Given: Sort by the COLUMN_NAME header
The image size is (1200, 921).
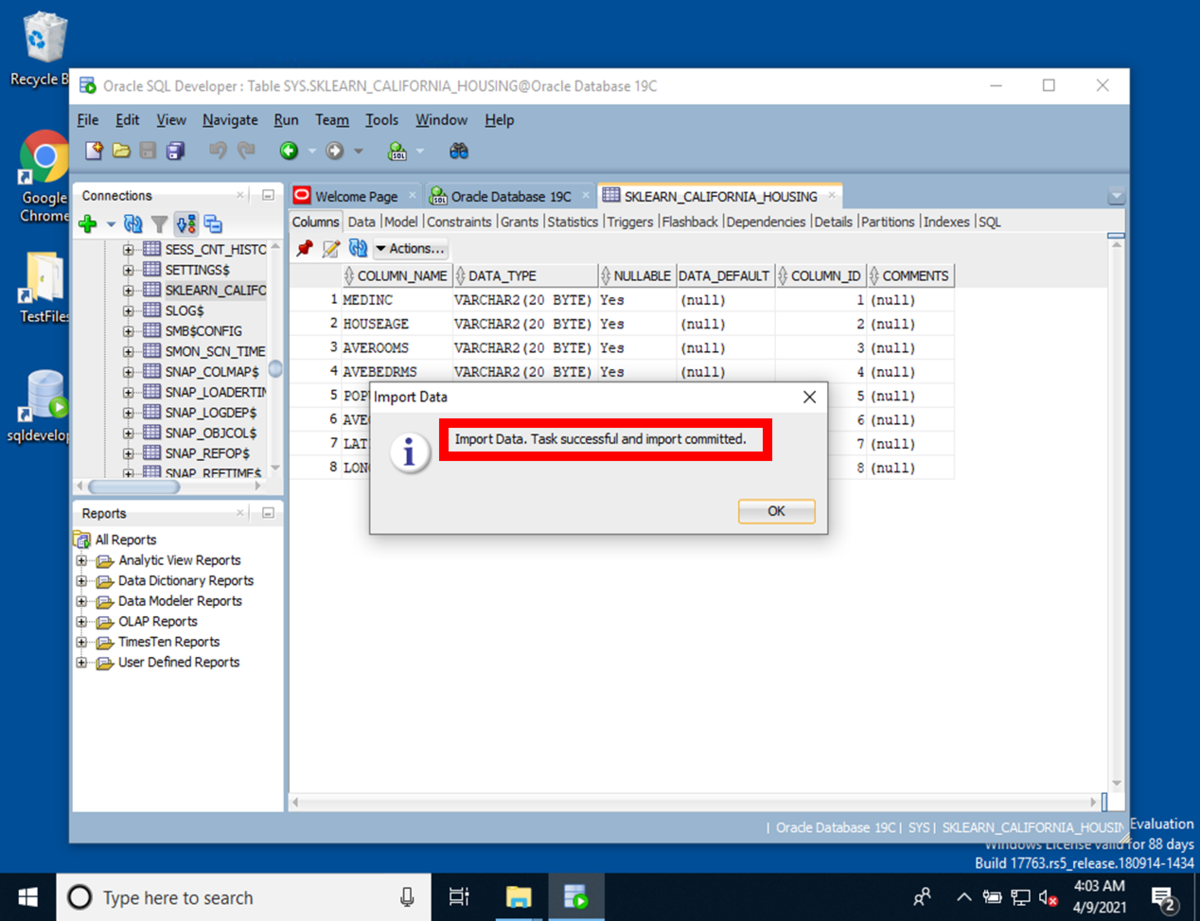Looking at the screenshot, I should [396, 276].
